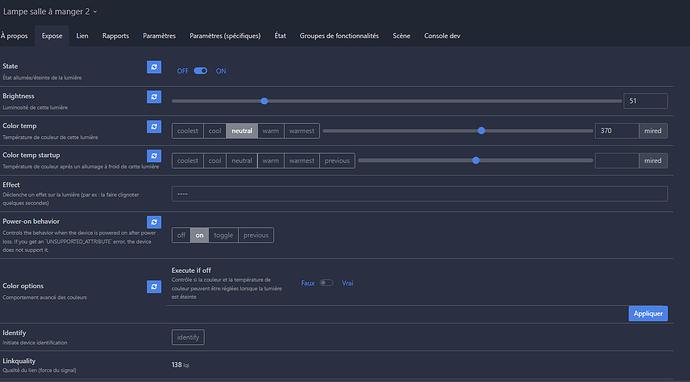Screen dimensions: 690x382
Task: Click the Color temp mired input field
Action: 617,131
